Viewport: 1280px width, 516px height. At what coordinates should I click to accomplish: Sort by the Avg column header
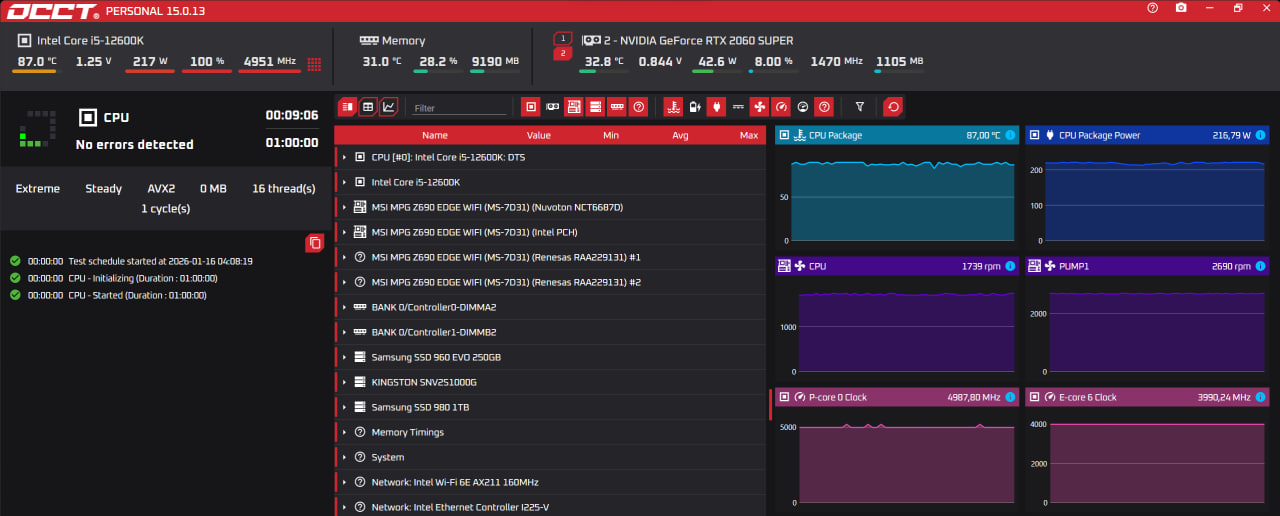[x=680, y=135]
